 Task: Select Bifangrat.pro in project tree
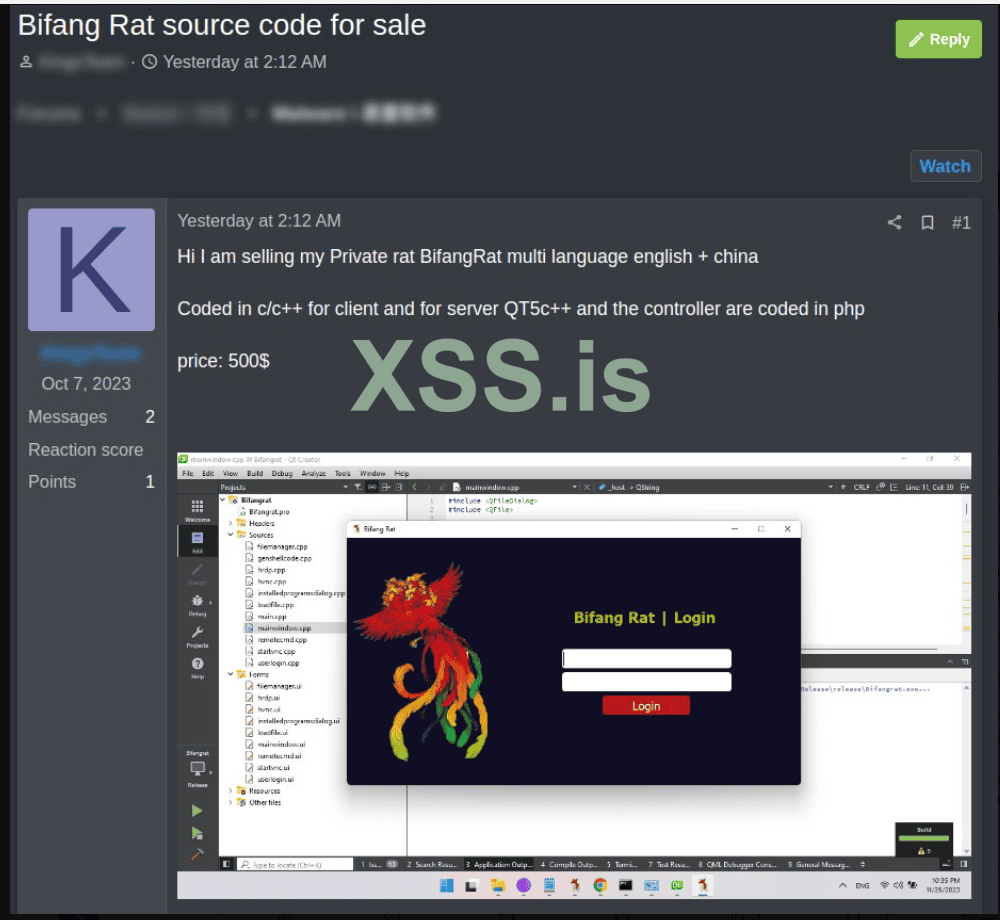pos(268,512)
